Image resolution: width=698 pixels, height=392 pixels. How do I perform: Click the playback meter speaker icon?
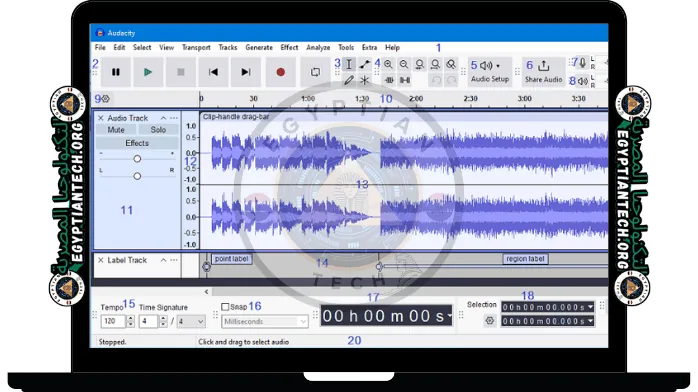point(583,81)
